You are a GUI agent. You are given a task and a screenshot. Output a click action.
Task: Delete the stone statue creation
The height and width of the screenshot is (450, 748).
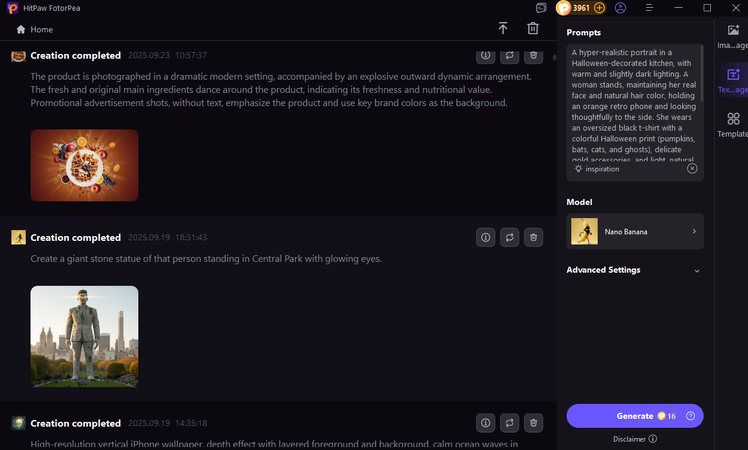point(533,237)
